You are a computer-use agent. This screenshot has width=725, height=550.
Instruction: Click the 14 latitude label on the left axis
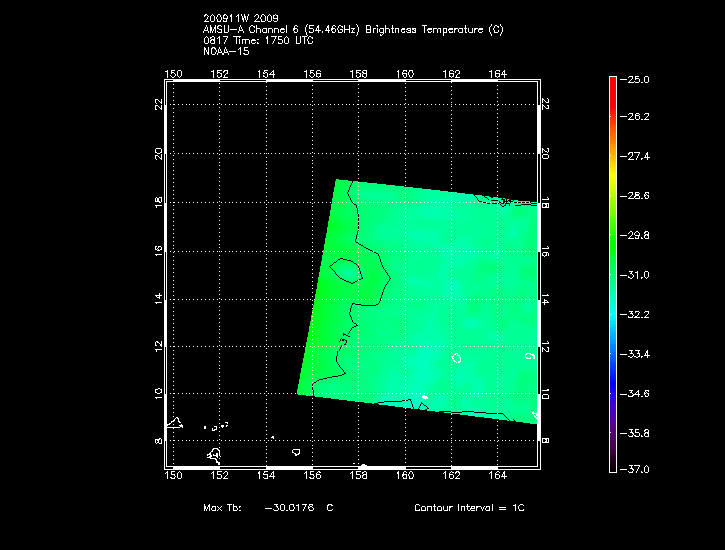tap(159, 299)
